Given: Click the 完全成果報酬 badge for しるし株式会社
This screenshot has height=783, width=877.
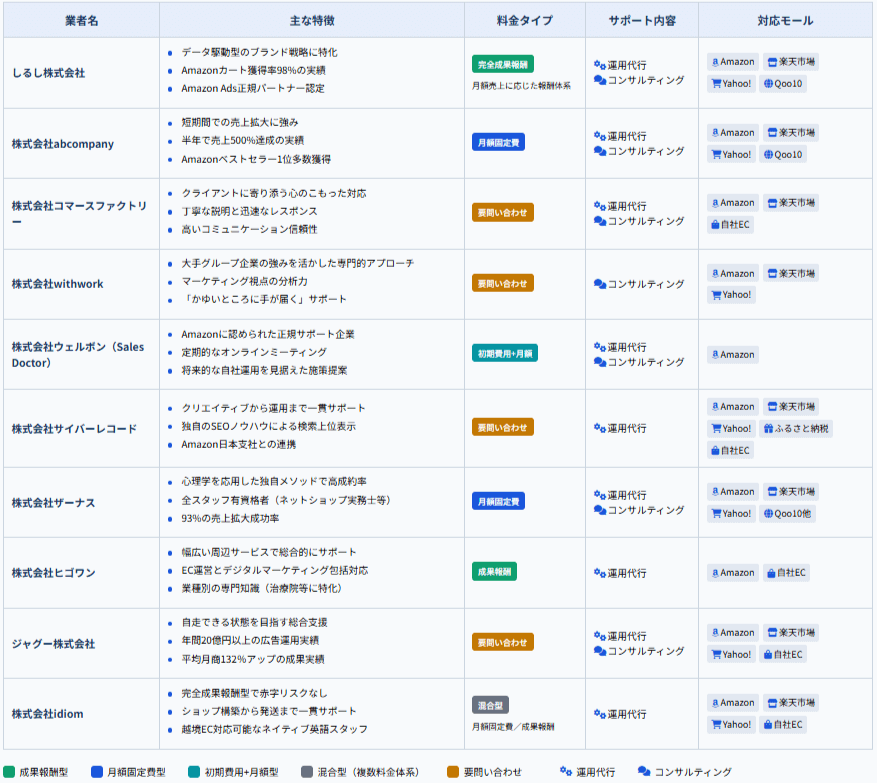Looking at the screenshot, I should click(x=502, y=64).
